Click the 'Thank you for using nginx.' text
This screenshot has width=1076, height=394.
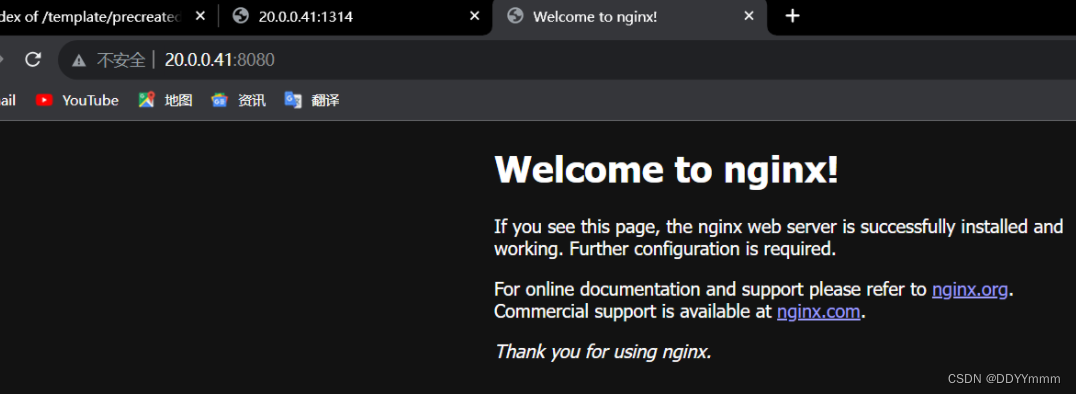click(x=603, y=352)
